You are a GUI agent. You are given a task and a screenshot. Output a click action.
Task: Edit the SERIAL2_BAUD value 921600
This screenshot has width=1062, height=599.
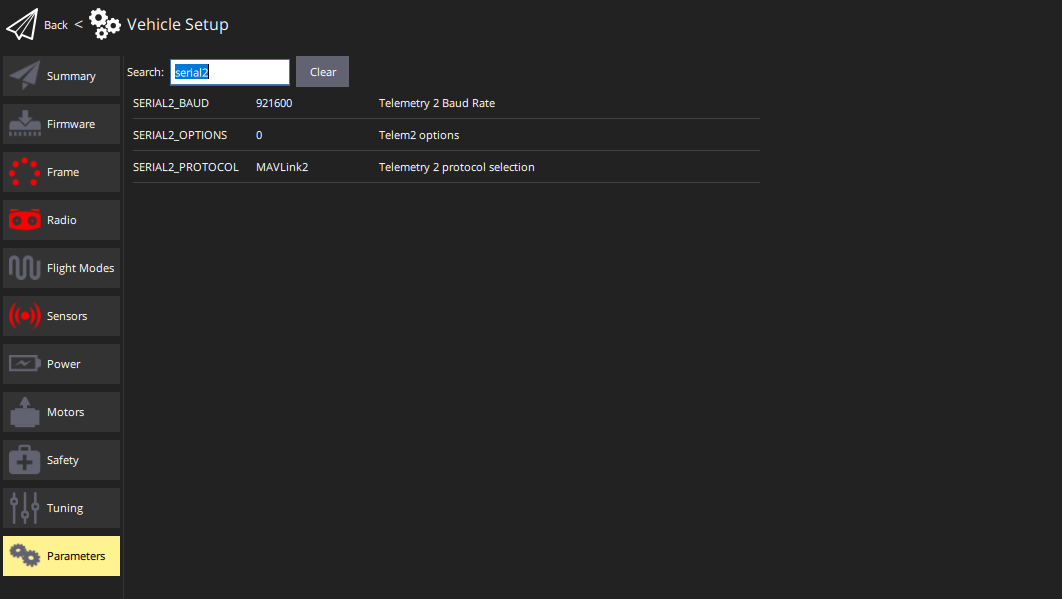point(274,103)
